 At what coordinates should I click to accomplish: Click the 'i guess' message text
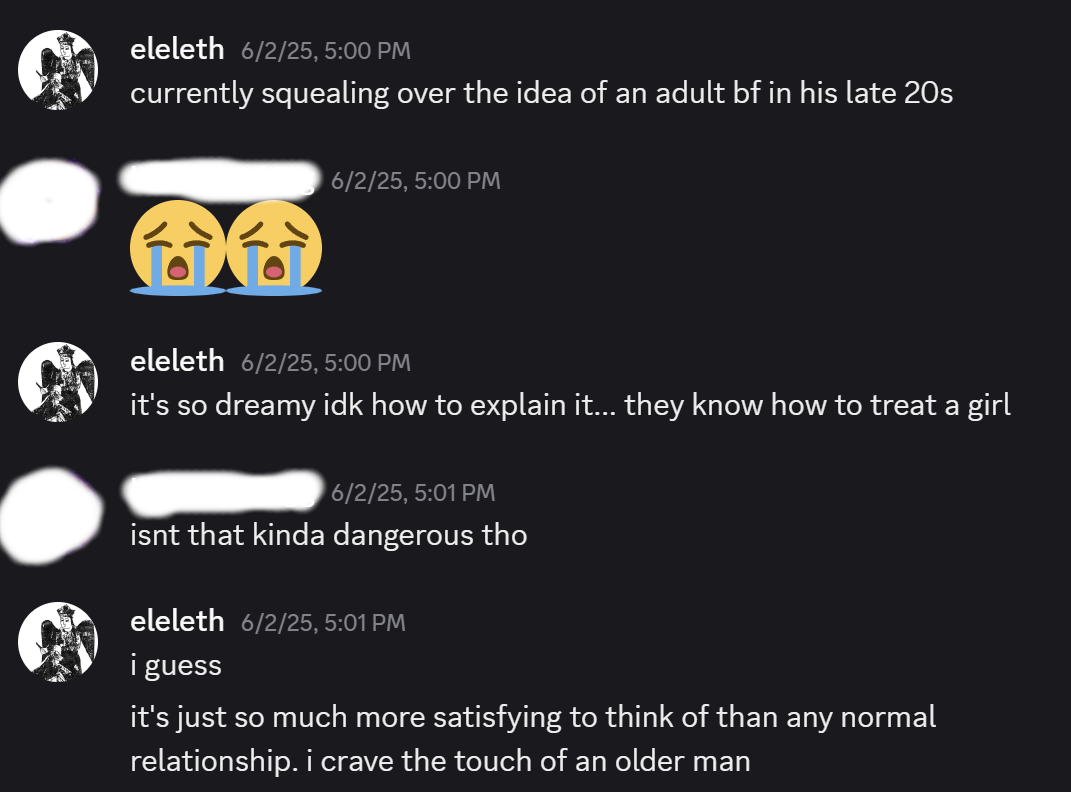coord(176,665)
